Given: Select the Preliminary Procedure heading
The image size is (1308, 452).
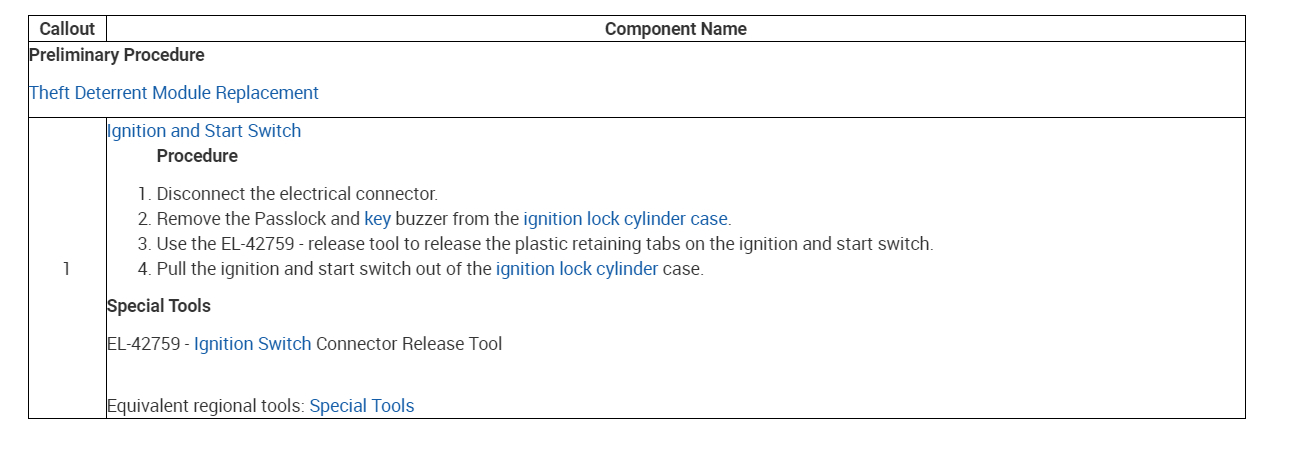Looking at the screenshot, I should click(x=117, y=55).
